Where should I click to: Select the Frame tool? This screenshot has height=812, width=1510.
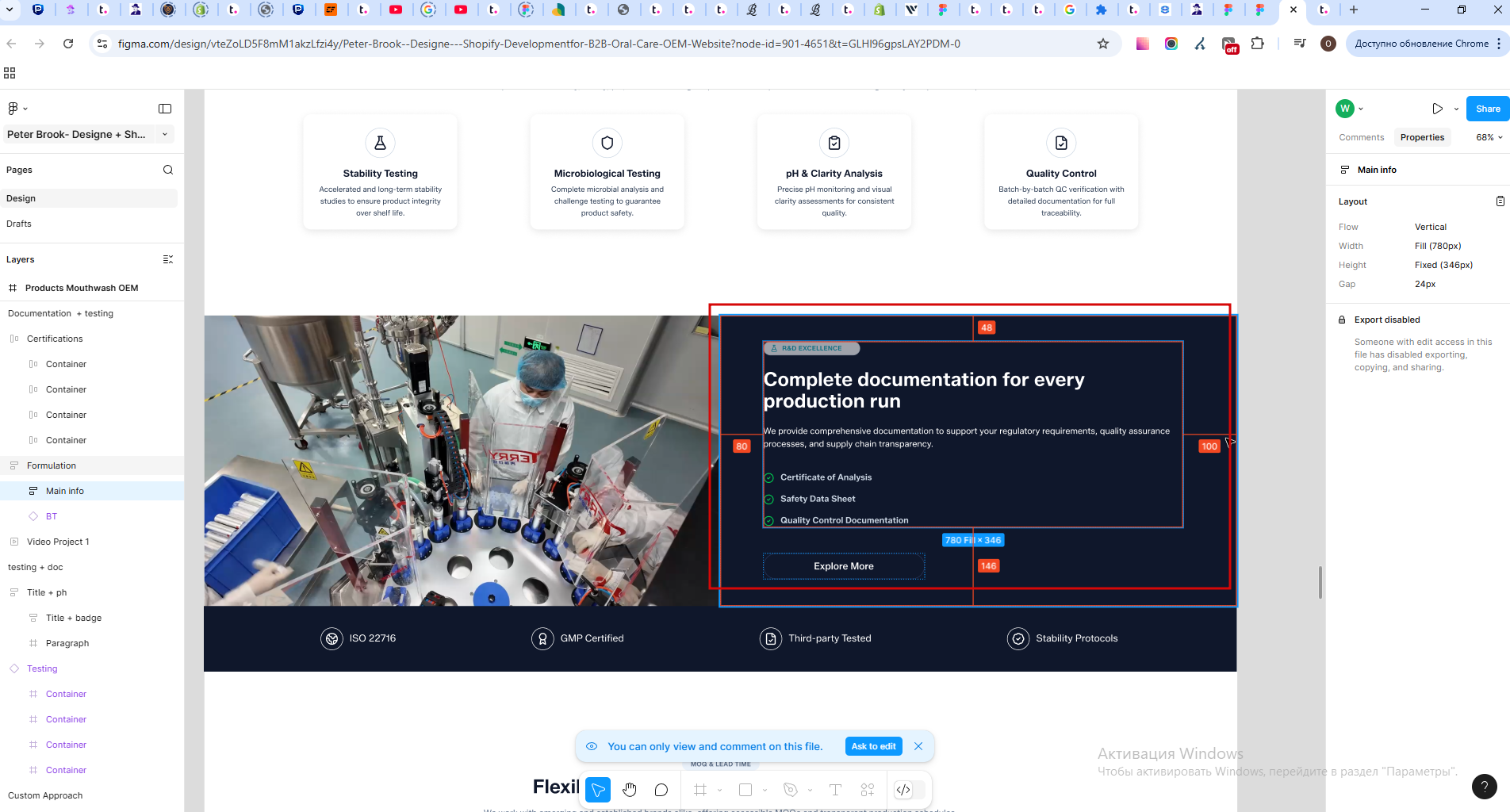(700, 790)
